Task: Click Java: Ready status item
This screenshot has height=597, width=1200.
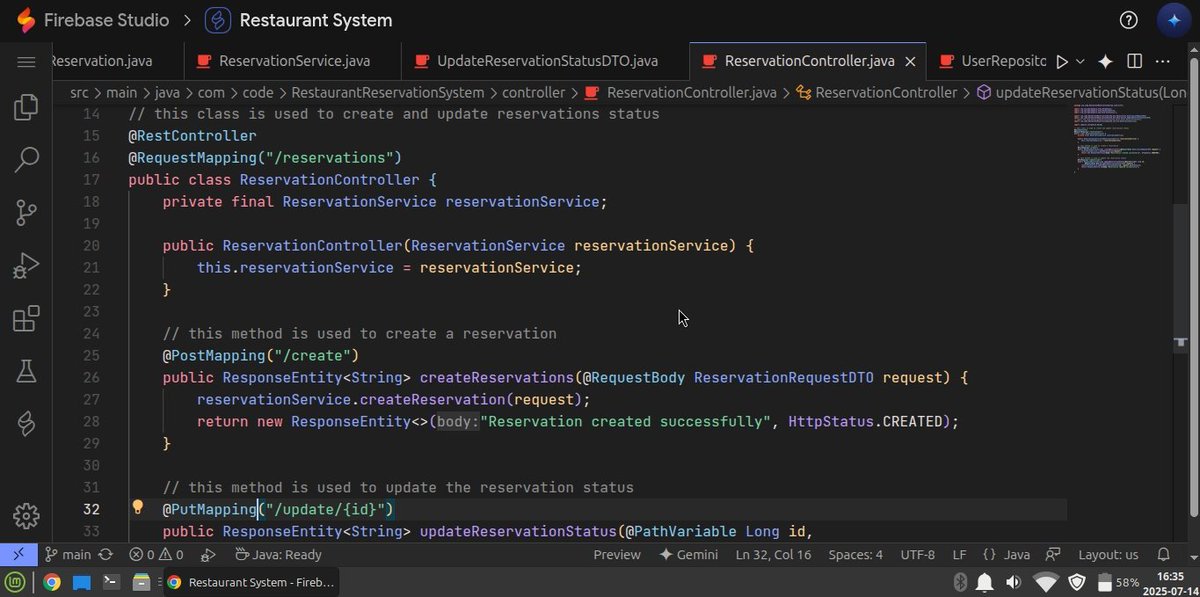Action: click(278, 554)
